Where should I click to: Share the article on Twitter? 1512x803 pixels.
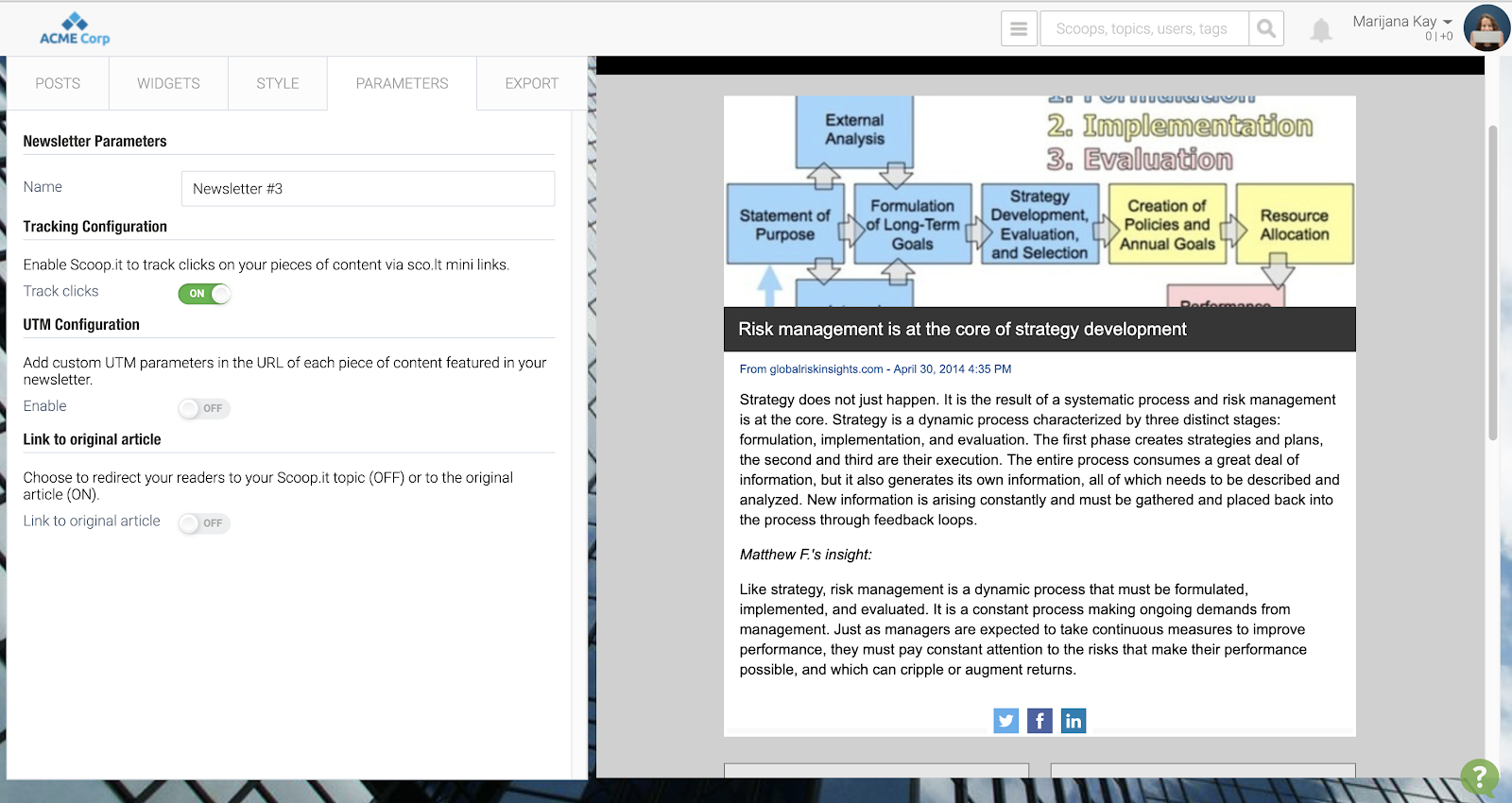[x=1005, y=721]
